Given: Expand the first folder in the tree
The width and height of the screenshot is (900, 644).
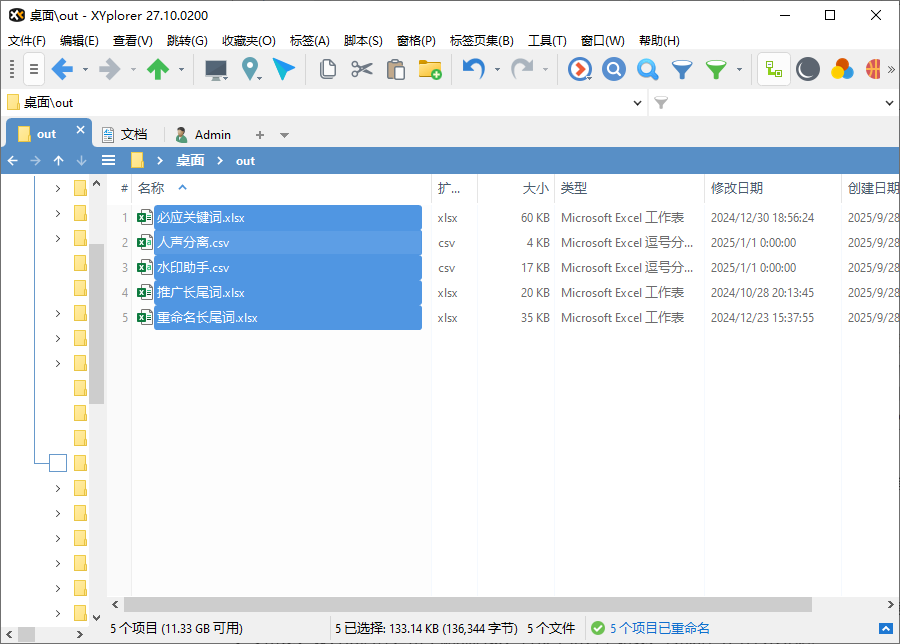Looking at the screenshot, I should [x=58, y=188].
